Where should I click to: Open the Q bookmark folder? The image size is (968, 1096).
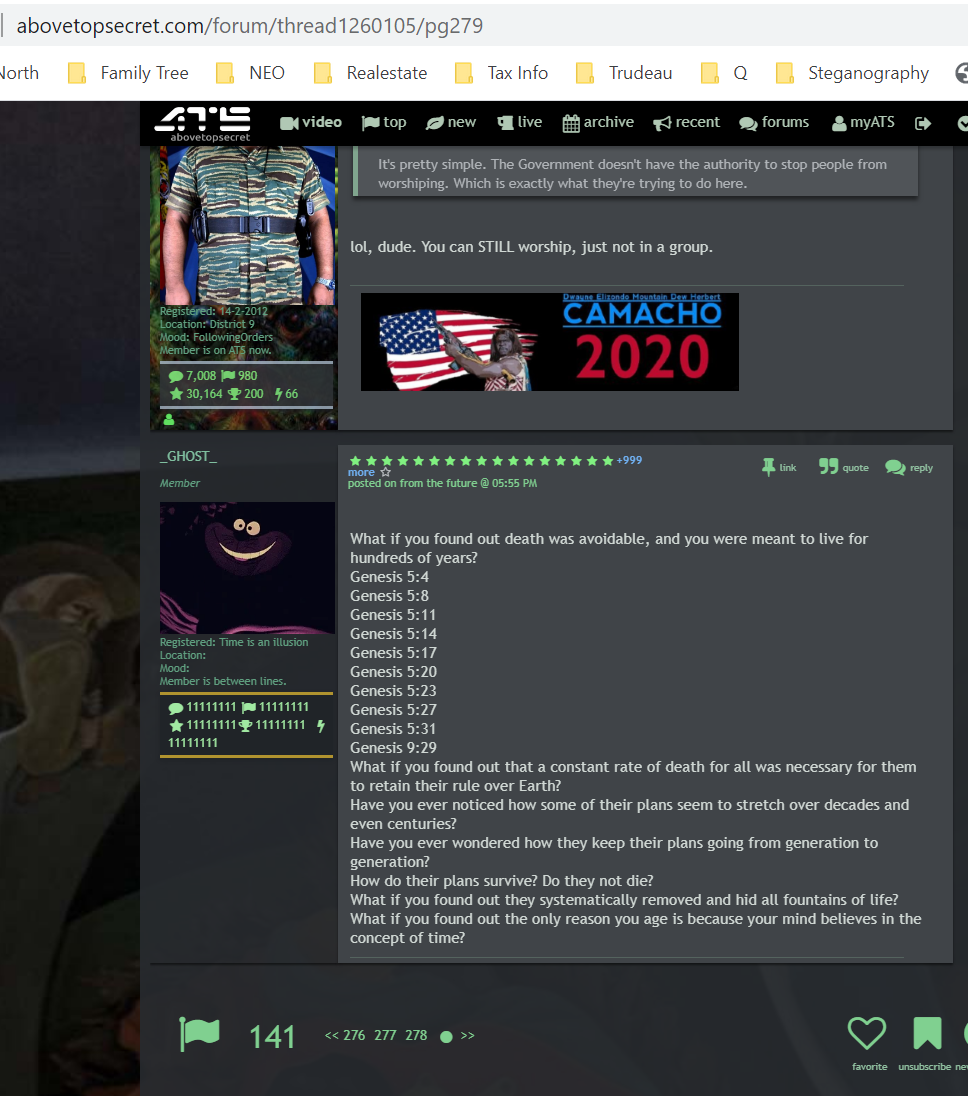pyautogui.click(x=724, y=73)
